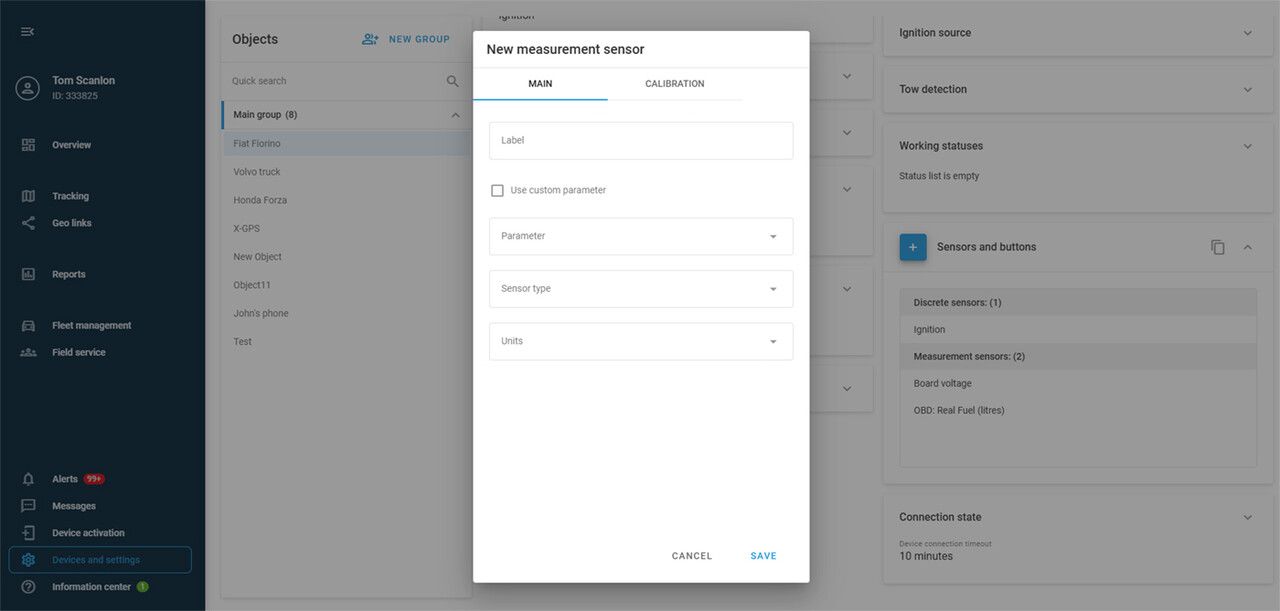Switch to the MAIN tab
This screenshot has width=1280, height=611.
(x=540, y=84)
